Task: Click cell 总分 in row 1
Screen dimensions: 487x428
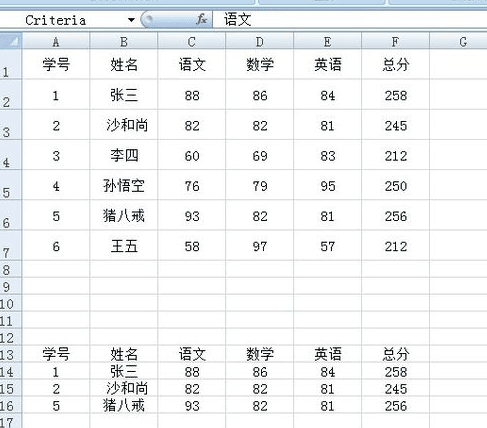Action: pos(396,64)
